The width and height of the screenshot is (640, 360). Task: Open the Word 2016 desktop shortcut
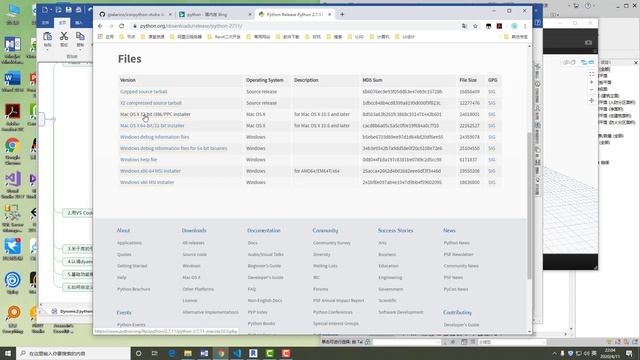[x=13, y=82]
